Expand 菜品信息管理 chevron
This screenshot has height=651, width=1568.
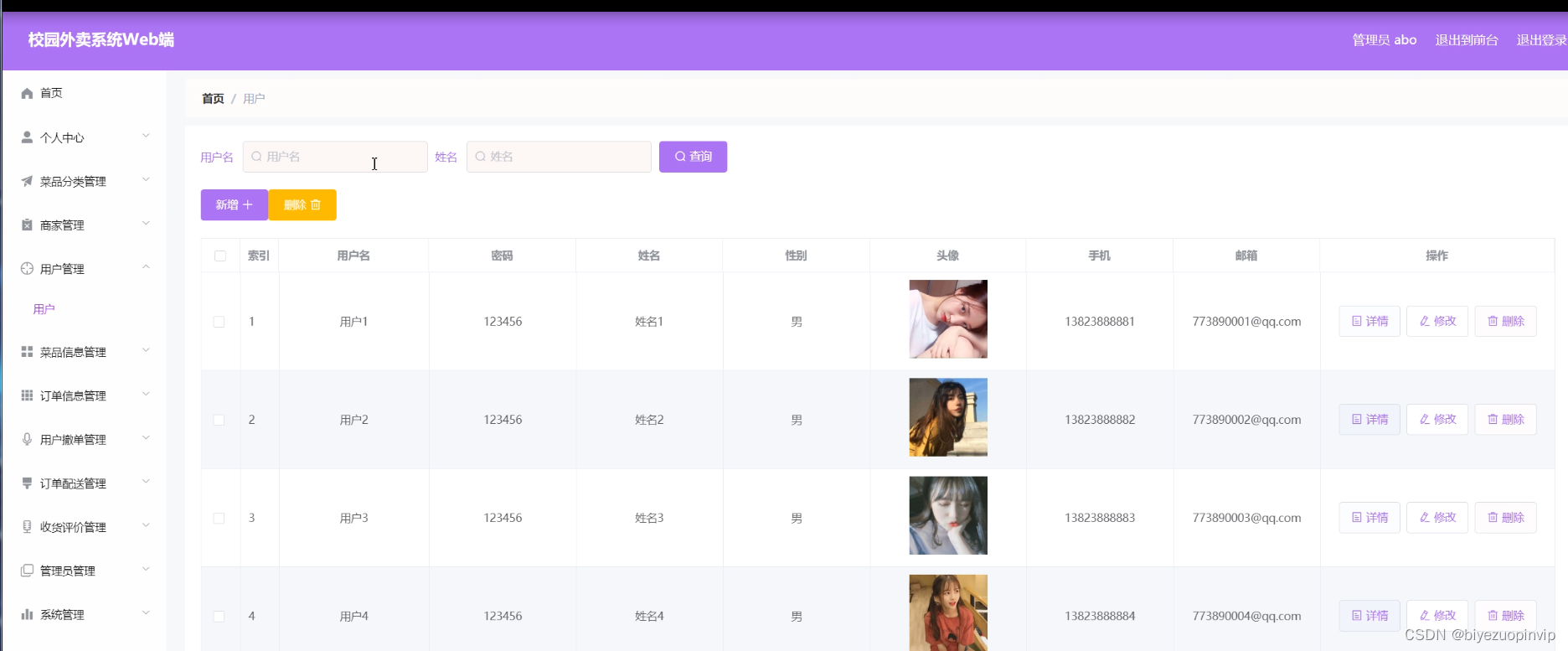pos(146,350)
